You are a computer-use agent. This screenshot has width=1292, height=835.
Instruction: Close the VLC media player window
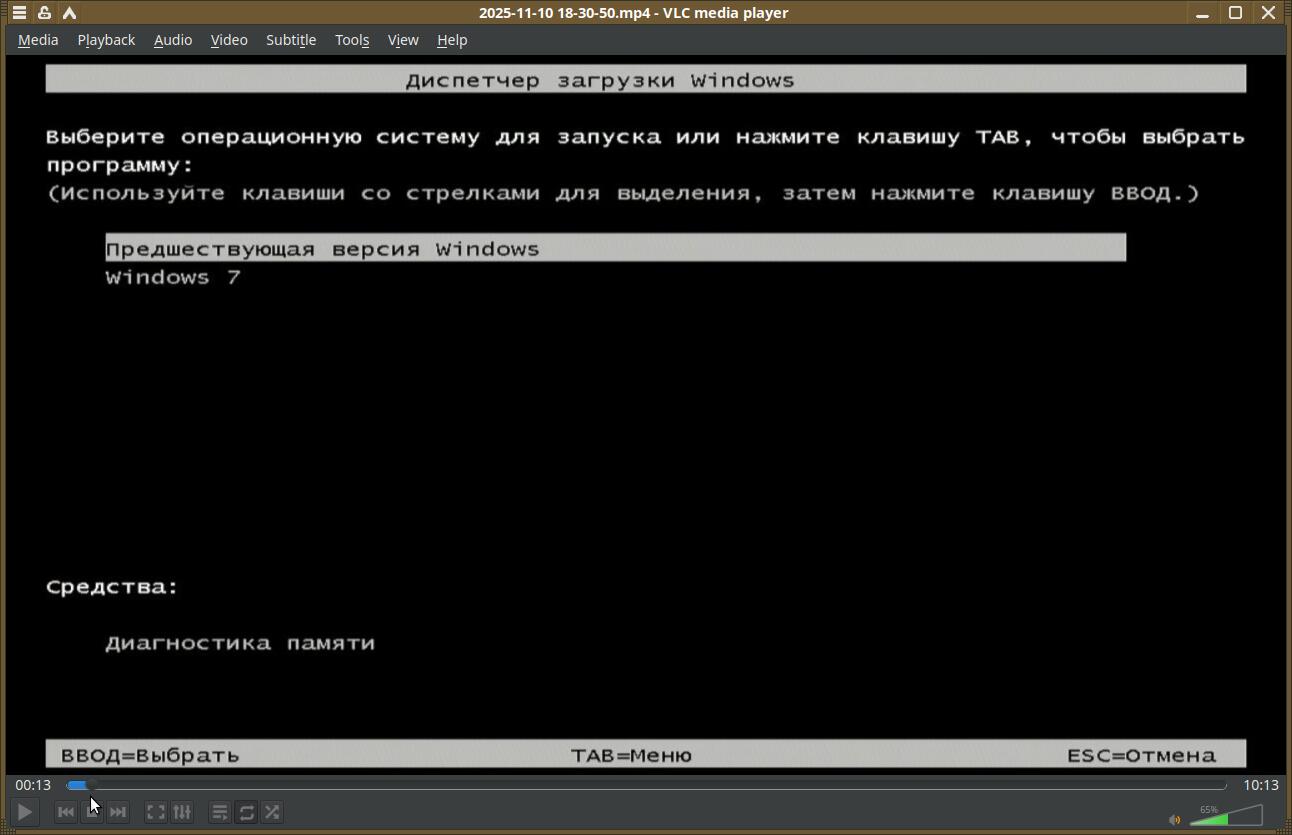[1268, 13]
